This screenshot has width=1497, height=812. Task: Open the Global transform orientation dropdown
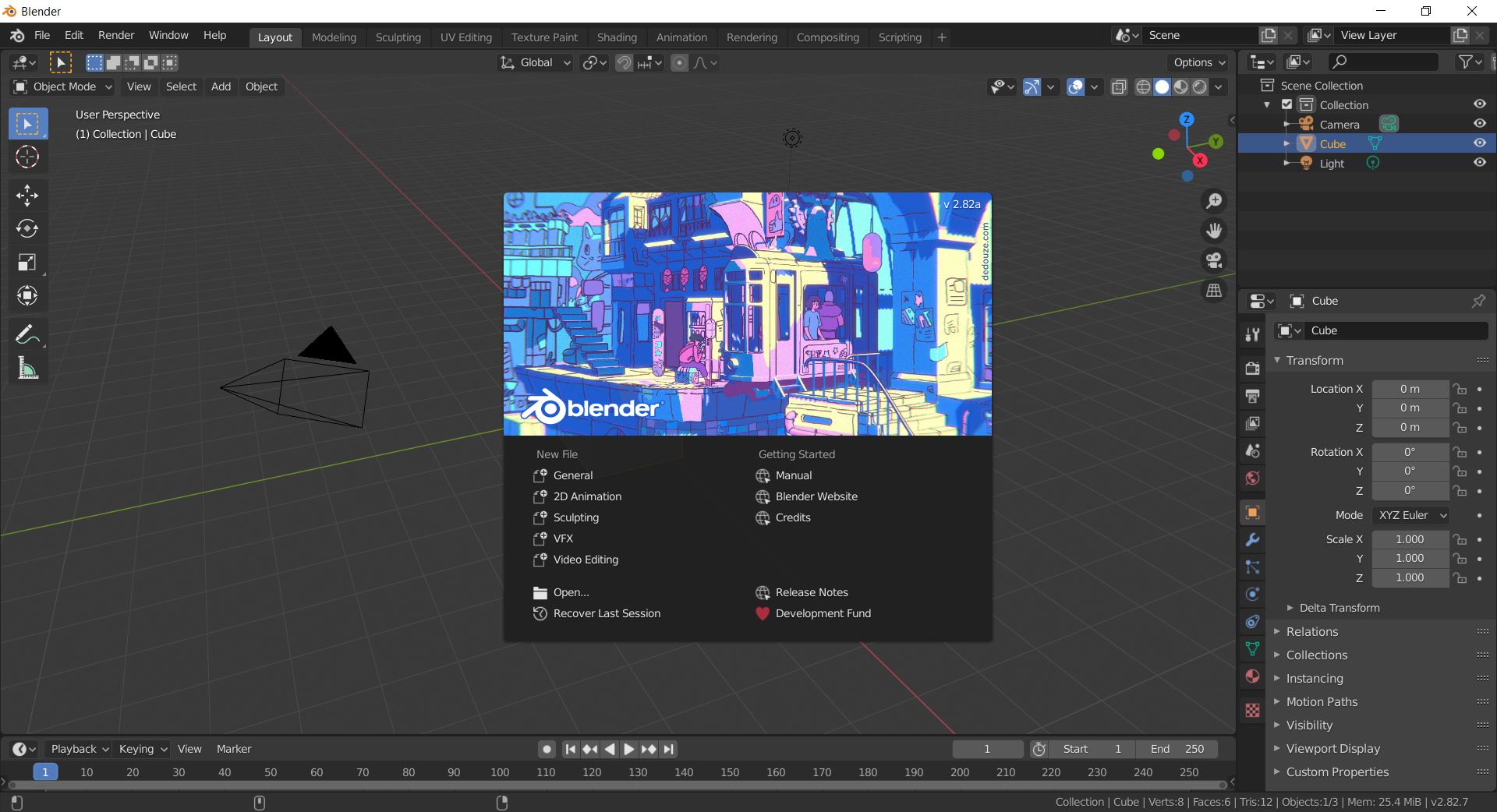pos(534,62)
